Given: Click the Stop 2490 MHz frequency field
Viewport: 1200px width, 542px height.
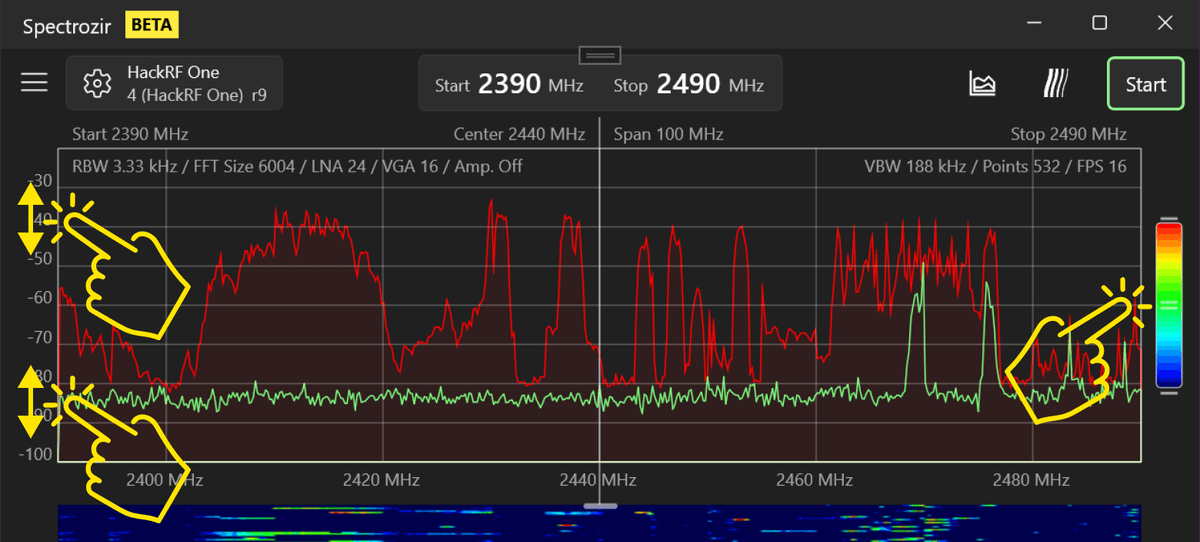Looking at the screenshot, I should click(688, 85).
